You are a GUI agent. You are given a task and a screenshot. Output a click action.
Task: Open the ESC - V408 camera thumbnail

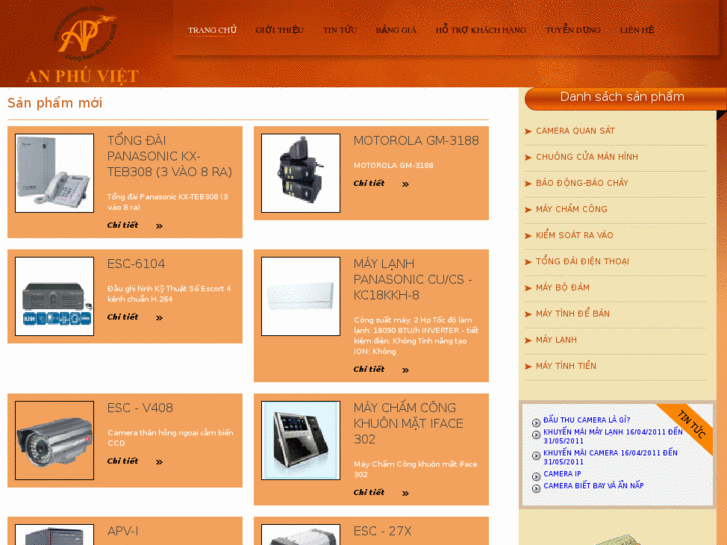(x=55, y=440)
